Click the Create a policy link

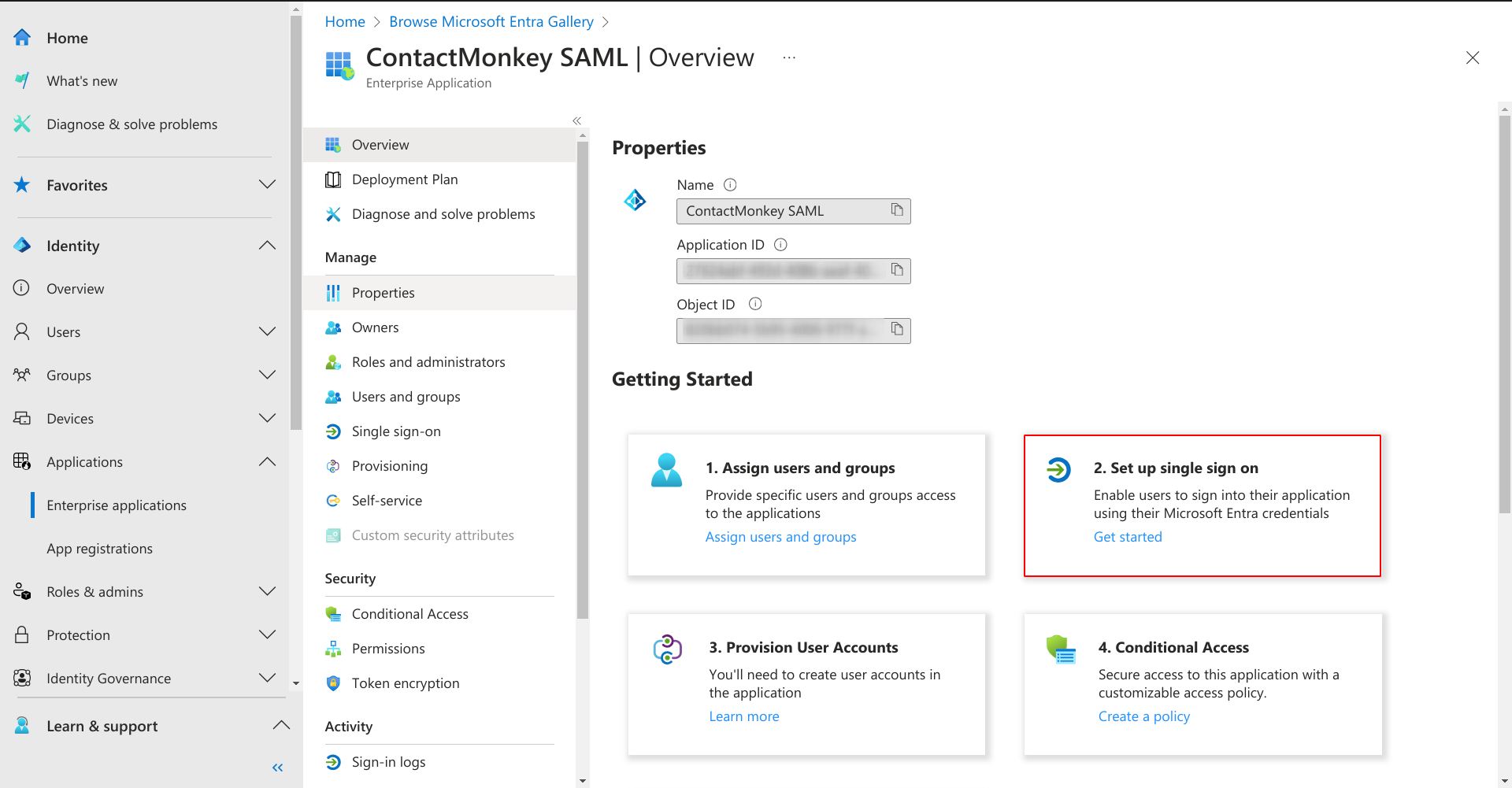(x=1143, y=716)
